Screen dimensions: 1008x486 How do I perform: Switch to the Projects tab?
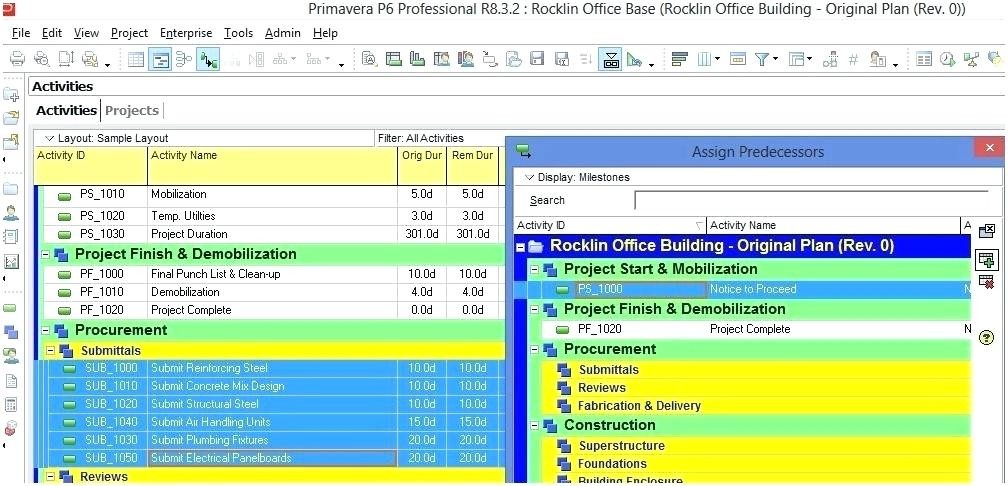tap(132, 110)
